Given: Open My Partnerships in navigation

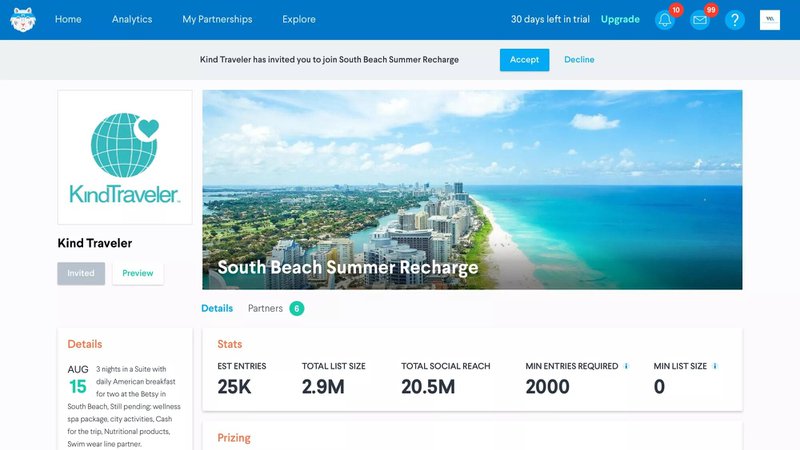Looking at the screenshot, I should [x=217, y=19].
